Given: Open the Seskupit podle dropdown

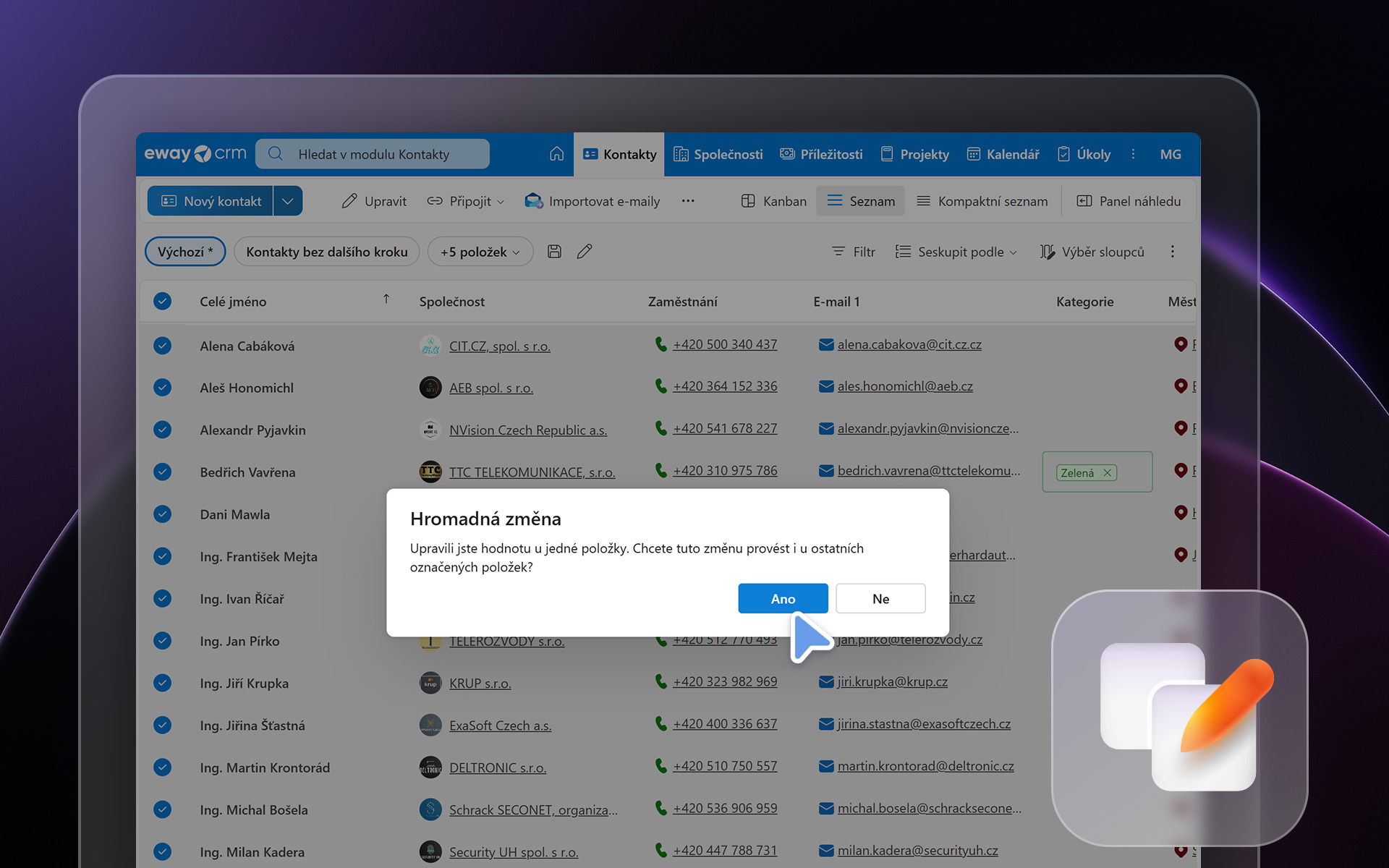Looking at the screenshot, I should (x=956, y=252).
